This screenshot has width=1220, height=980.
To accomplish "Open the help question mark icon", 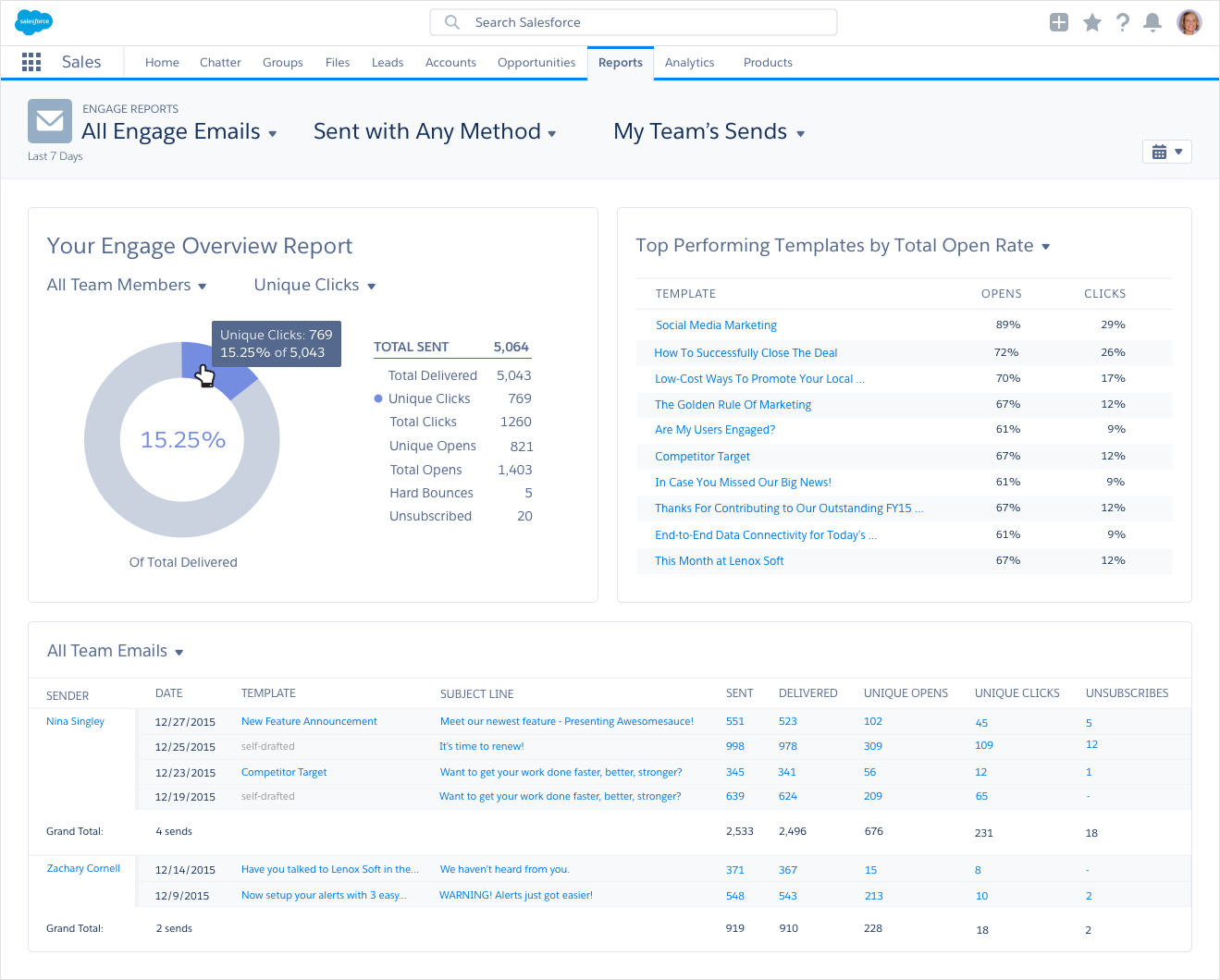I will tap(1122, 22).
